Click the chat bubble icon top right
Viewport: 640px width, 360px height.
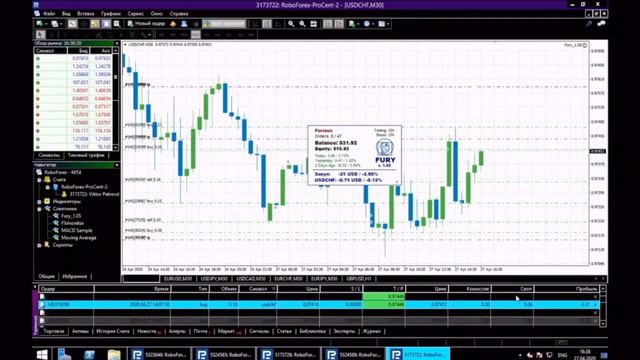(602, 24)
